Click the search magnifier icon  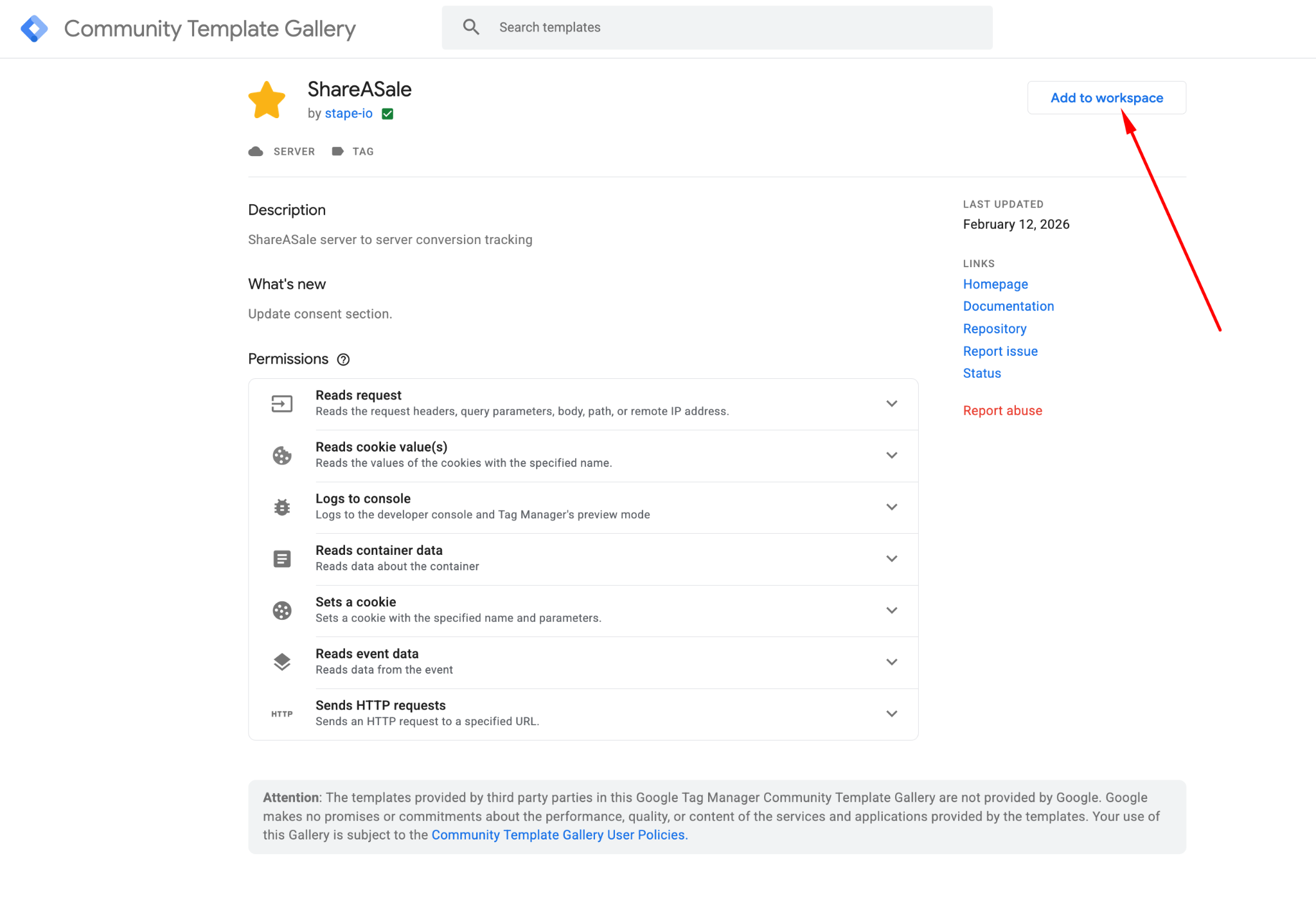click(471, 27)
